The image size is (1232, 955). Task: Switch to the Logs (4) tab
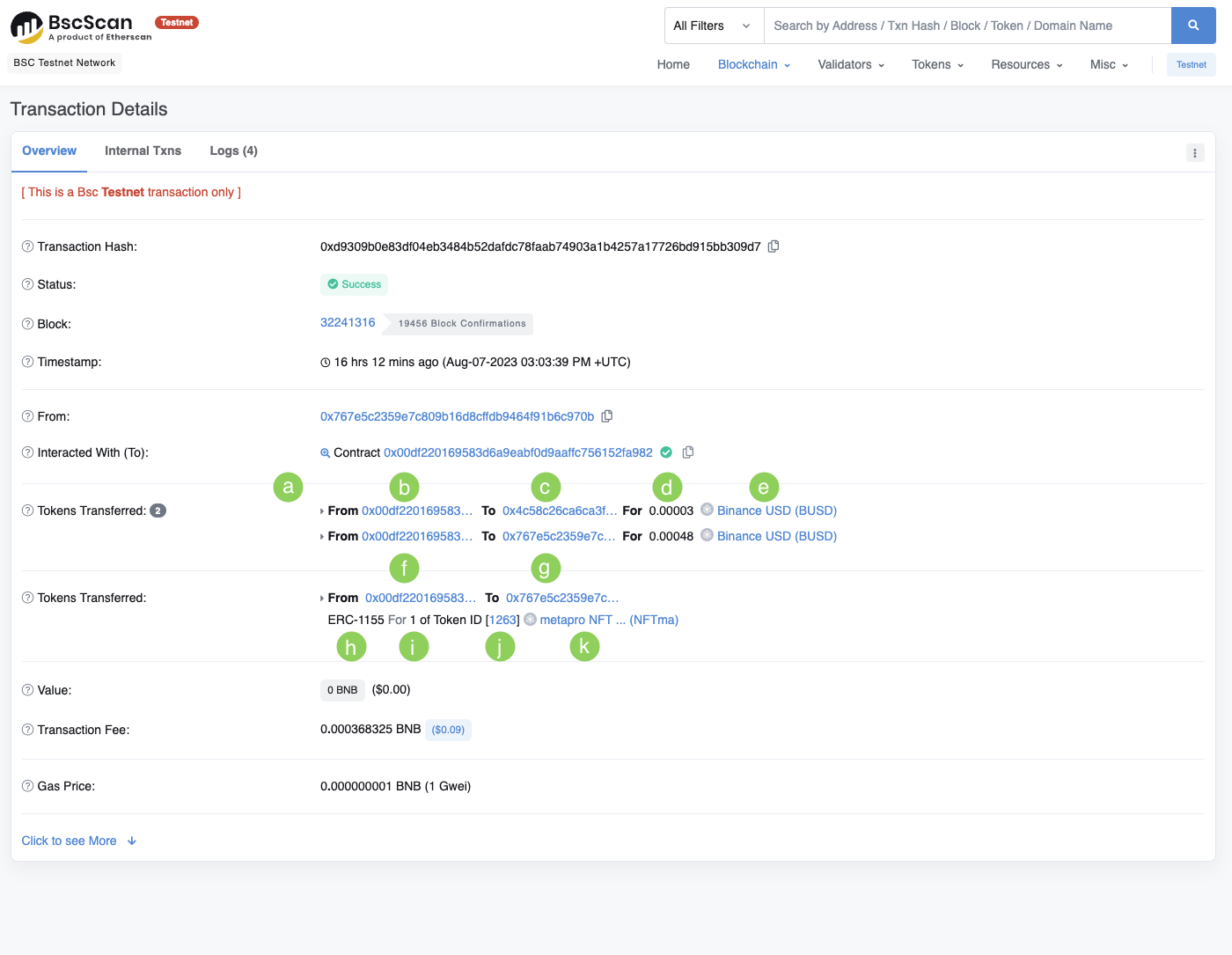point(233,151)
